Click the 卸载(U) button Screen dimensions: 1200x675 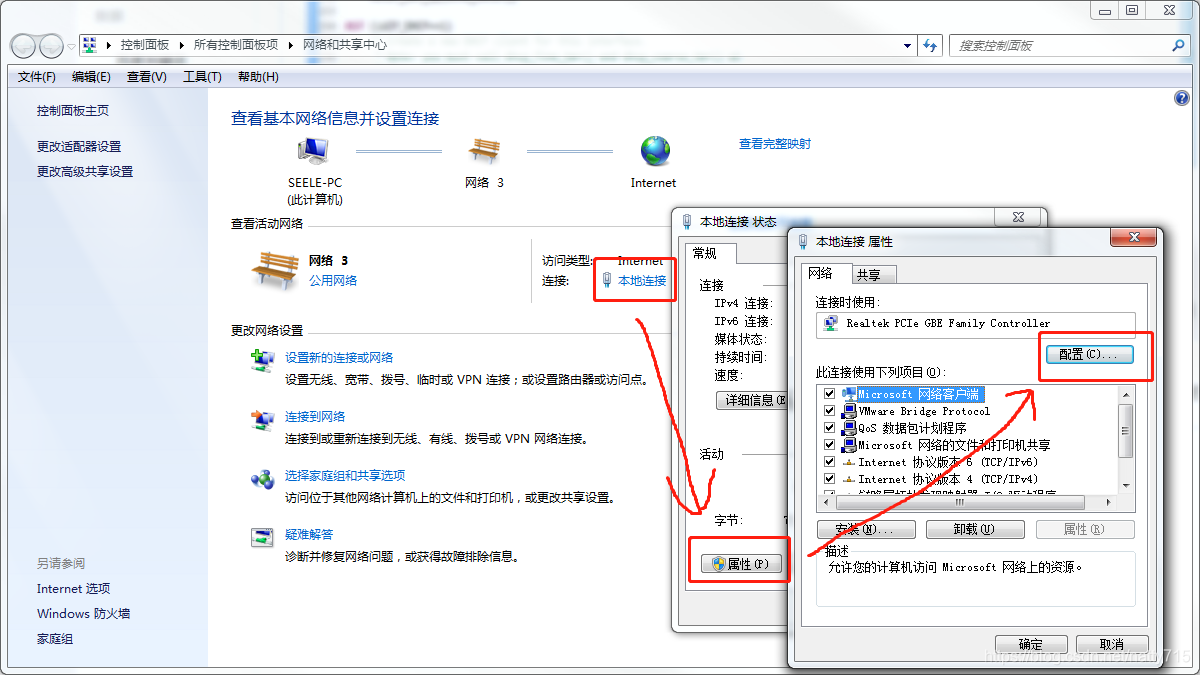tap(976, 530)
